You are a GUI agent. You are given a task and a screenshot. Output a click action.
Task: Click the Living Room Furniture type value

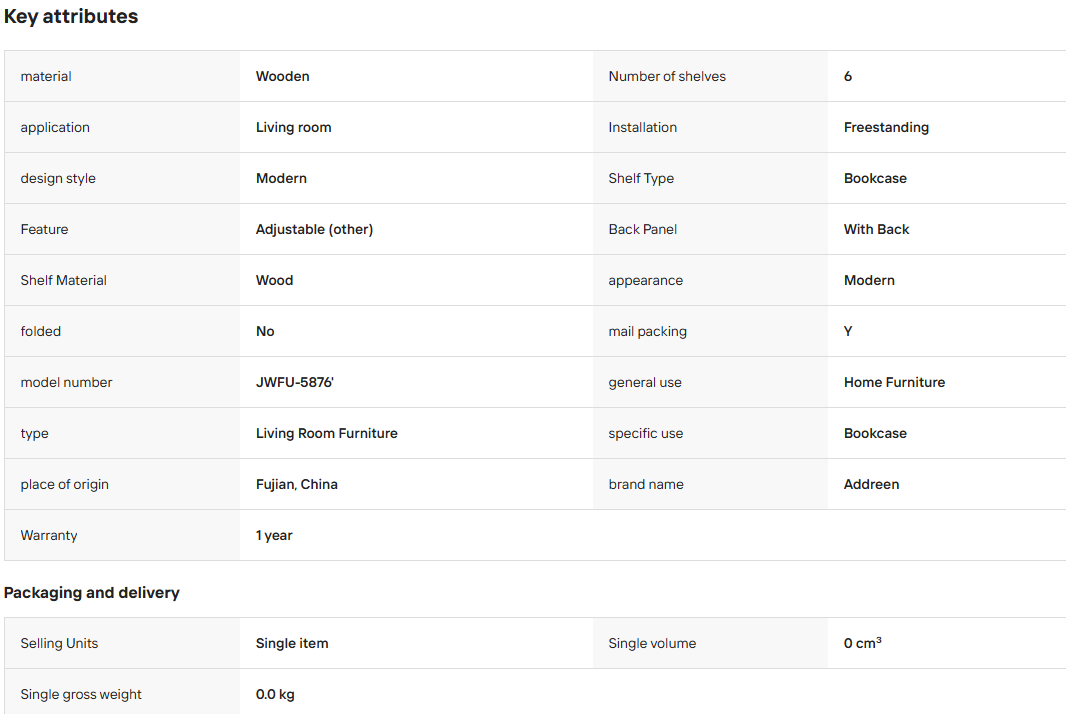[x=326, y=433]
